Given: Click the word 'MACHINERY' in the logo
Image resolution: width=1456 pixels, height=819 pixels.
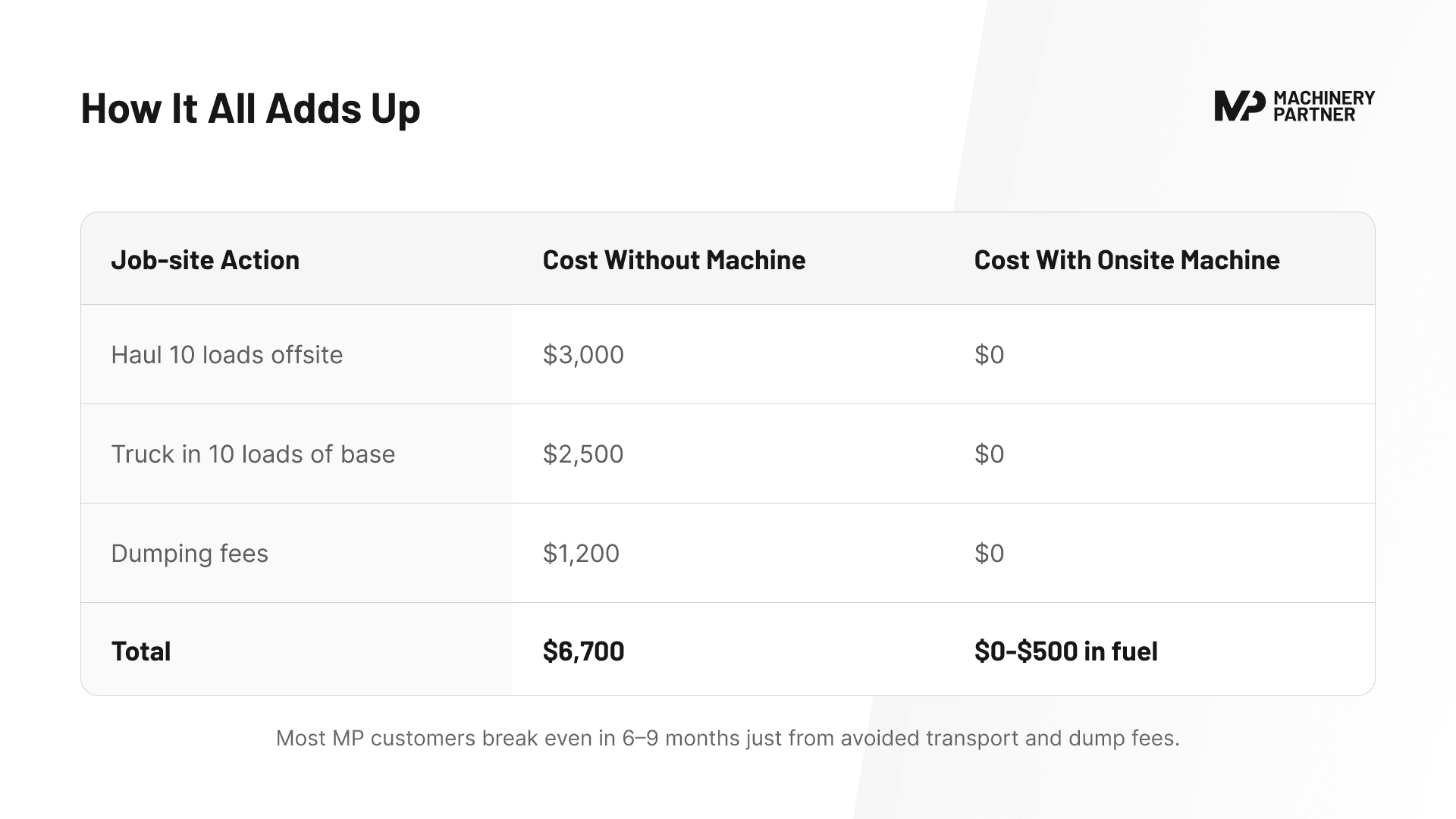Looking at the screenshot, I should [1324, 98].
